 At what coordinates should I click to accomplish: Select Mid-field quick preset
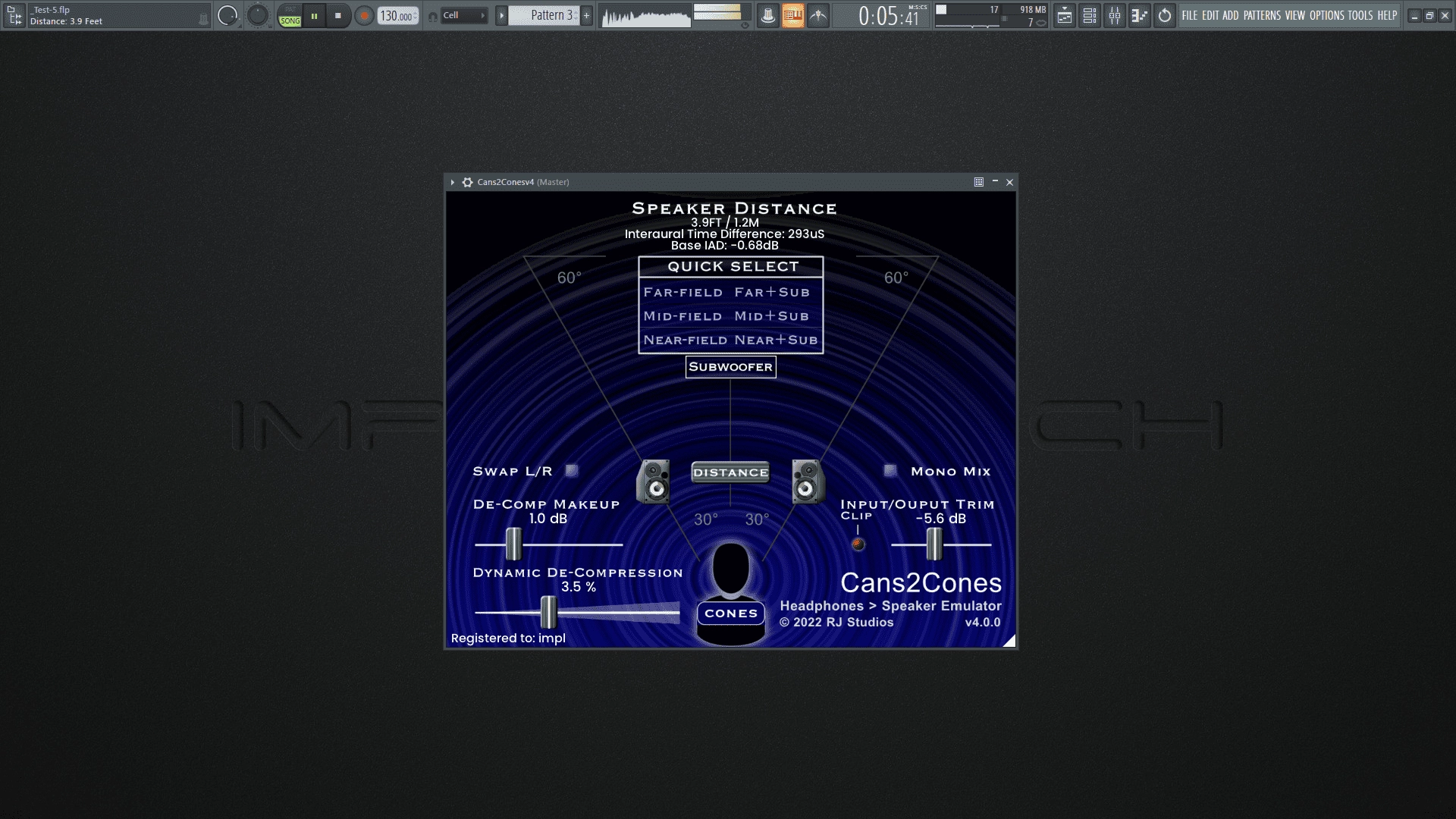click(x=682, y=316)
